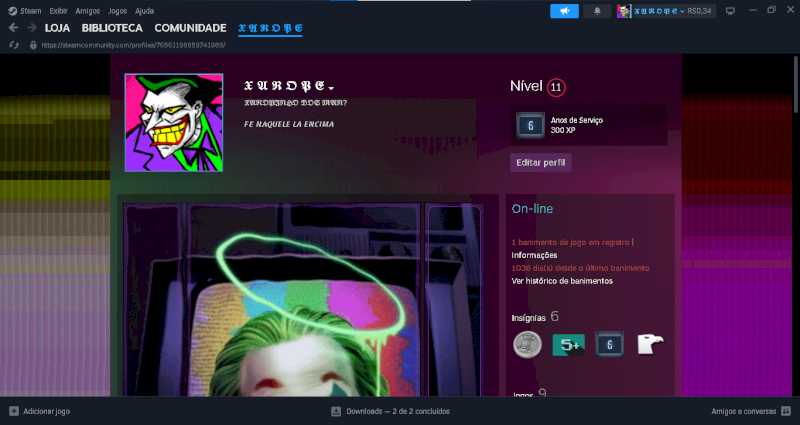The height and width of the screenshot is (425, 800).
Task: Click the blue megaphone announcements icon
Action: click(564, 11)
